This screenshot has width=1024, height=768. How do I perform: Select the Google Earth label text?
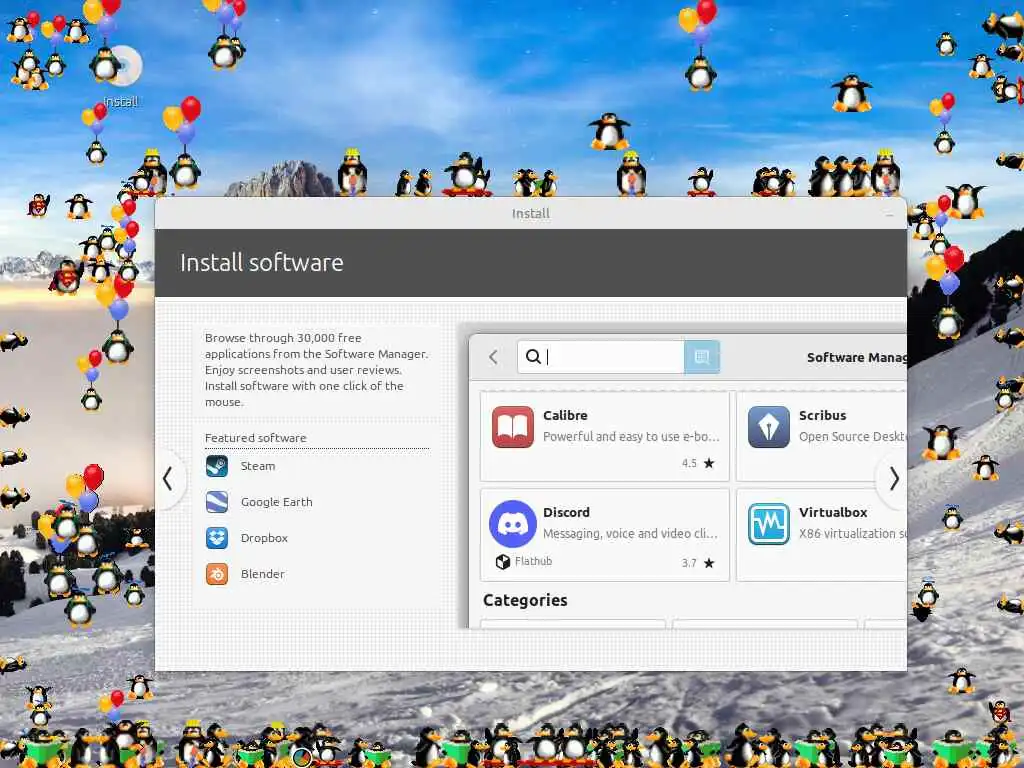tap(276, 502)
